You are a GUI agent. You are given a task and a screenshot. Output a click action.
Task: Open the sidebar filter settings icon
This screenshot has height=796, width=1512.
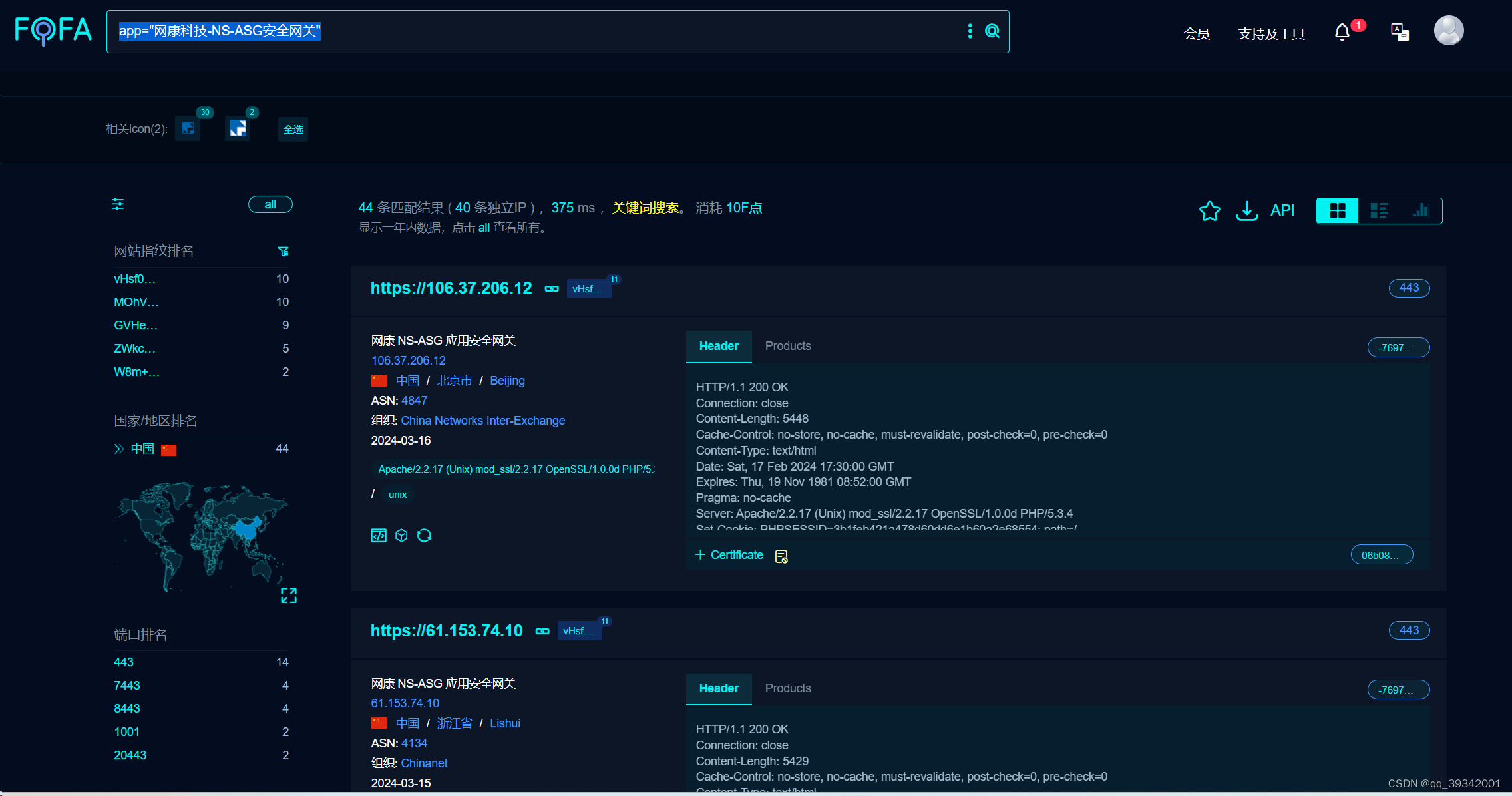(118, 204)
